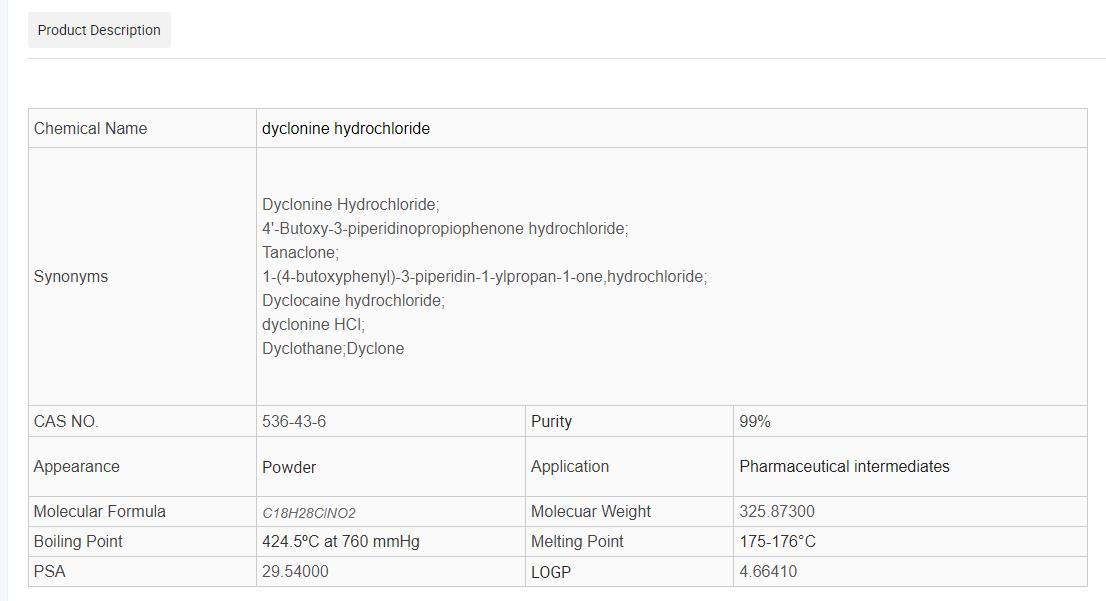Open the Product Description tab
1106x601 pixels.
[x=99, y=30]
